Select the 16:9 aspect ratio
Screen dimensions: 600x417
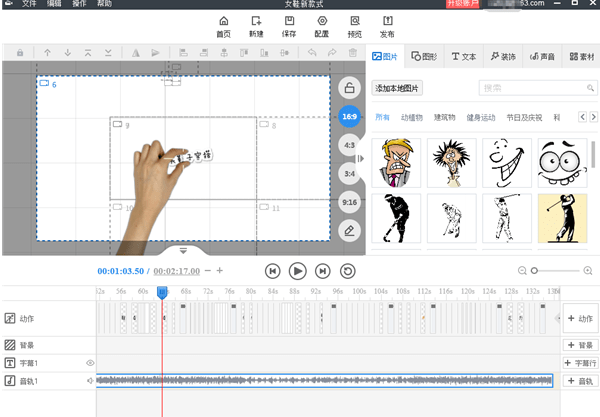(348, 117)
